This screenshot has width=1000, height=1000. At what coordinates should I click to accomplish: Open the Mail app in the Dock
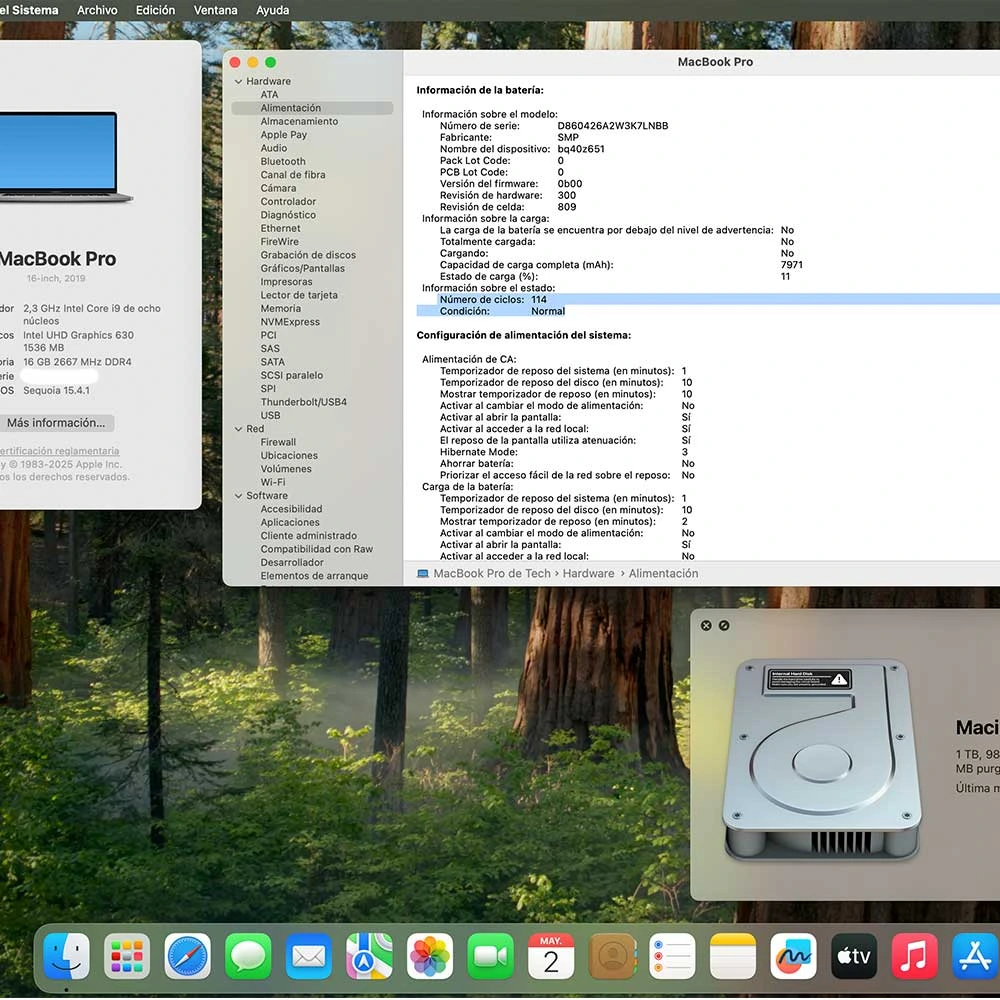pyautogui.click(x=309, y=956)
